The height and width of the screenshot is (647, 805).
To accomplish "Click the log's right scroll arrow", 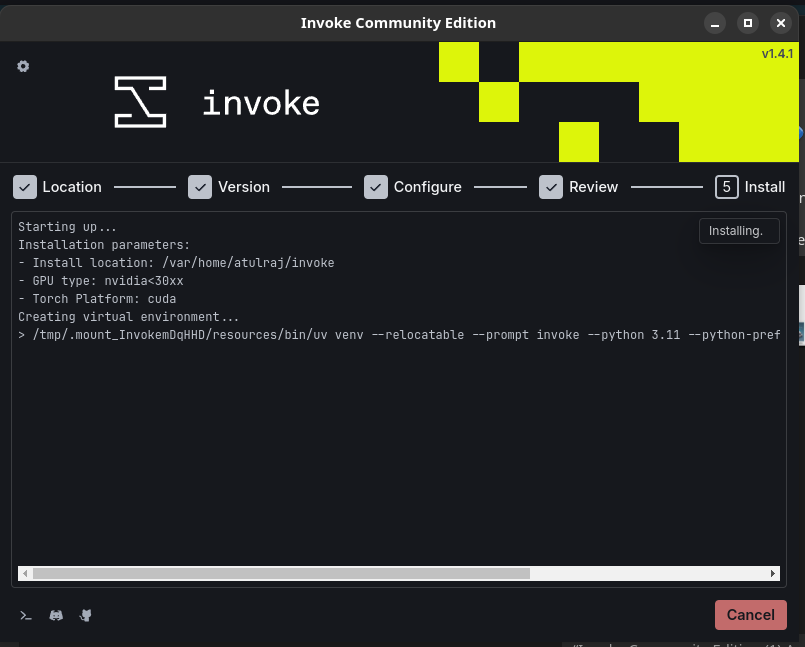I will coord(773,574).
